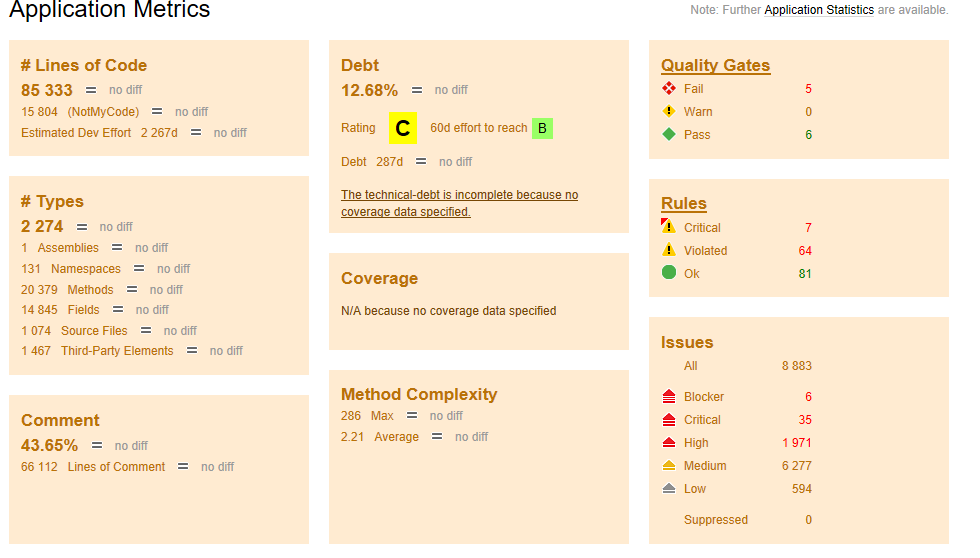Click the 15 804 NotMyCode value

[39, 112]
